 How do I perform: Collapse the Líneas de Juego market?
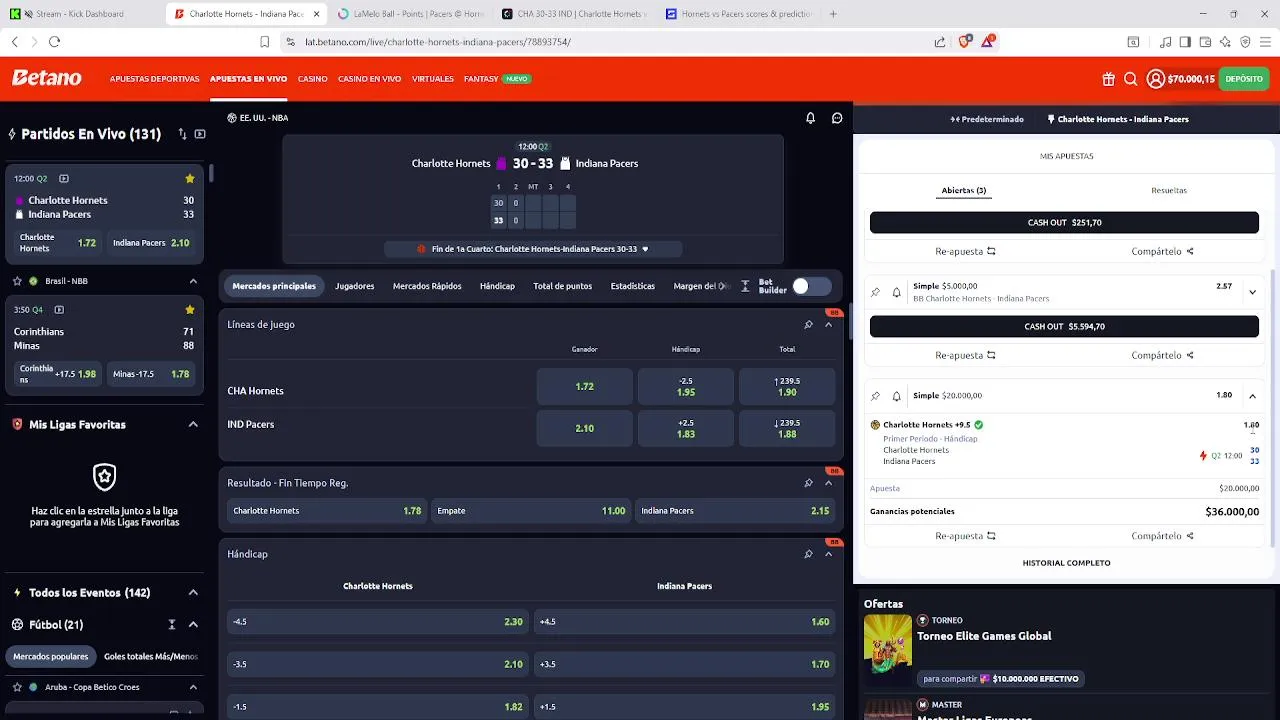pyautogui.click(x=828, y=325)
